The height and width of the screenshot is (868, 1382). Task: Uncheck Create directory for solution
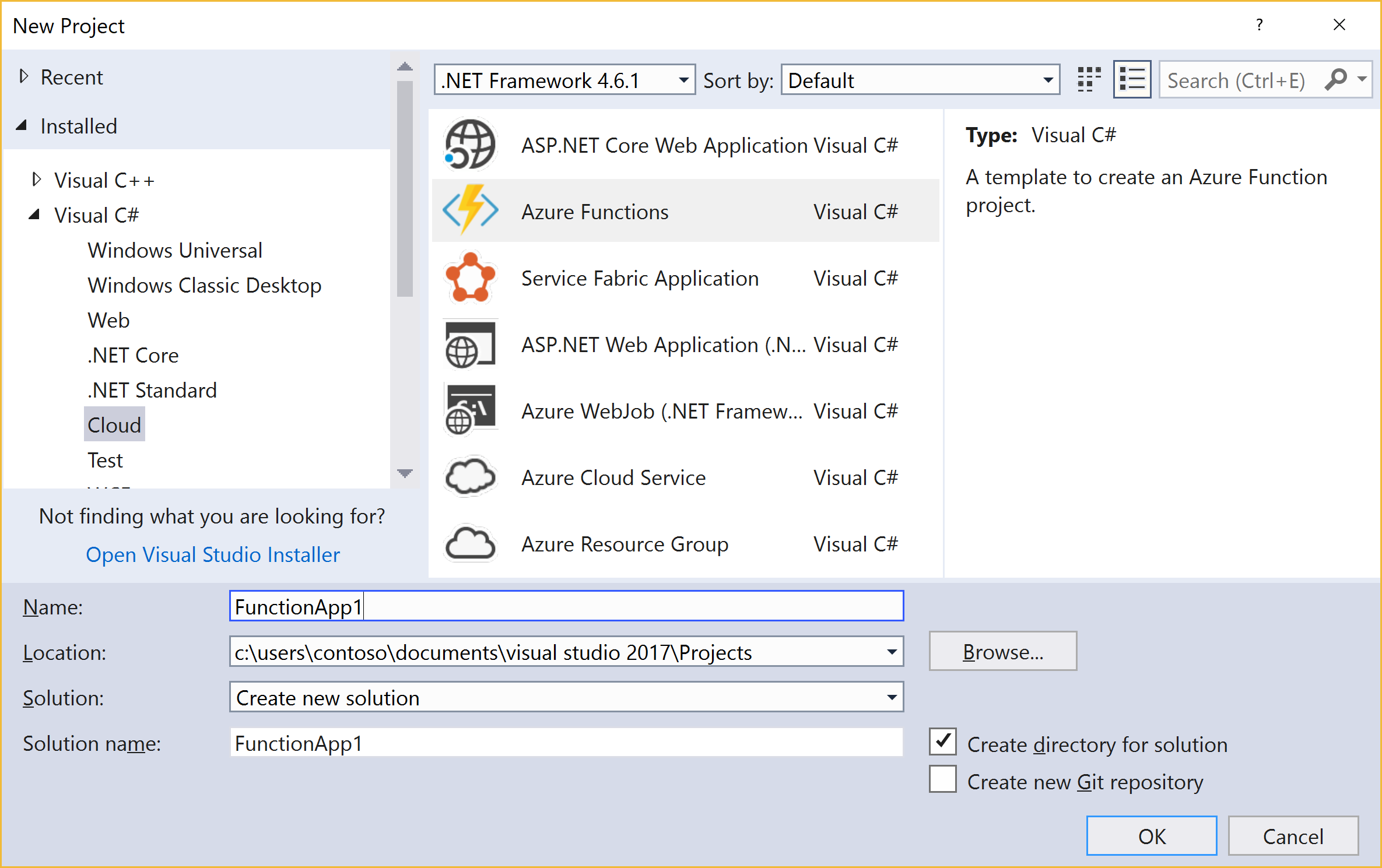[942, 742]
